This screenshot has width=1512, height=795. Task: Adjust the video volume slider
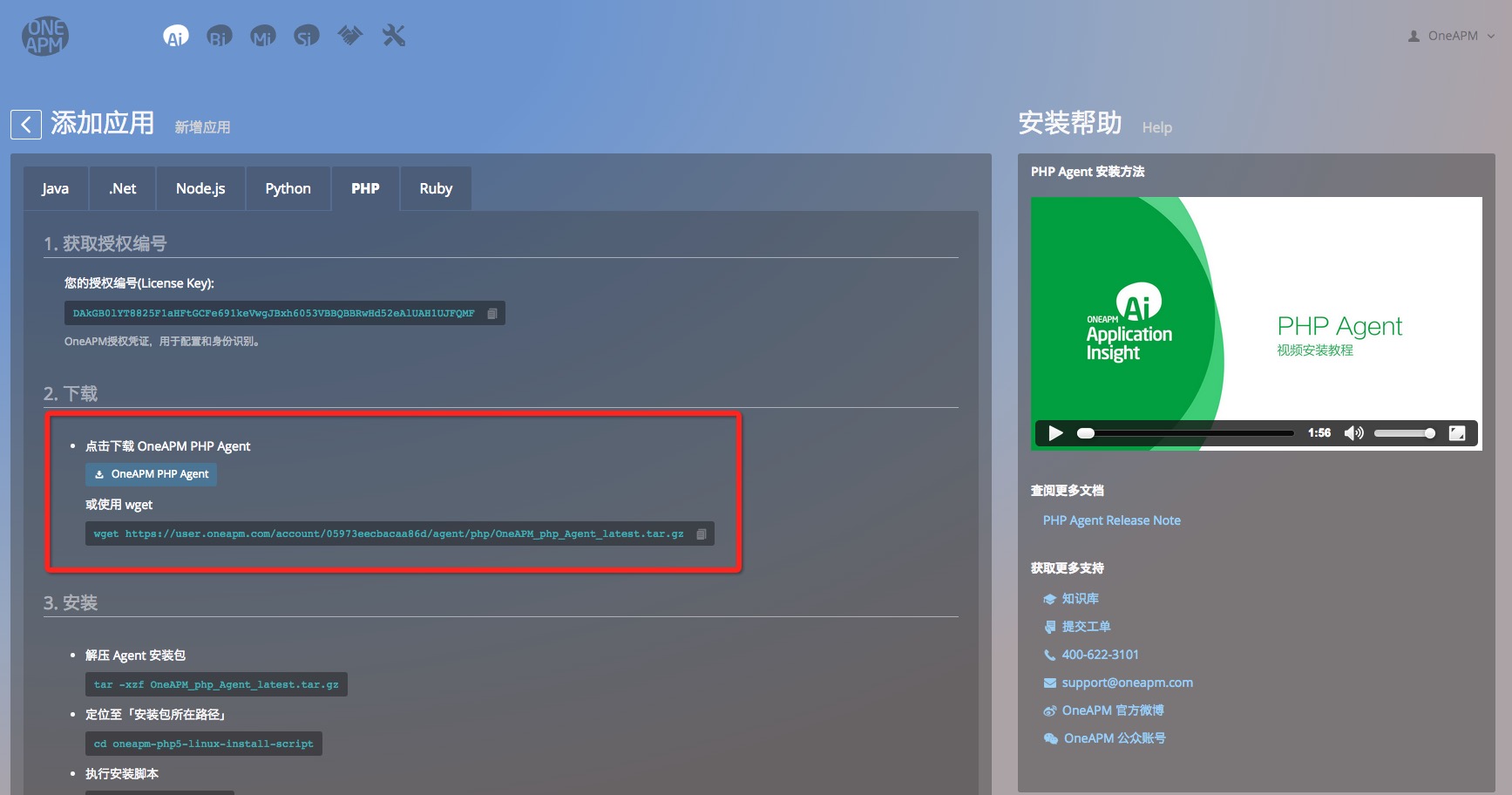pyautogui.click(x=1404, y=433)
